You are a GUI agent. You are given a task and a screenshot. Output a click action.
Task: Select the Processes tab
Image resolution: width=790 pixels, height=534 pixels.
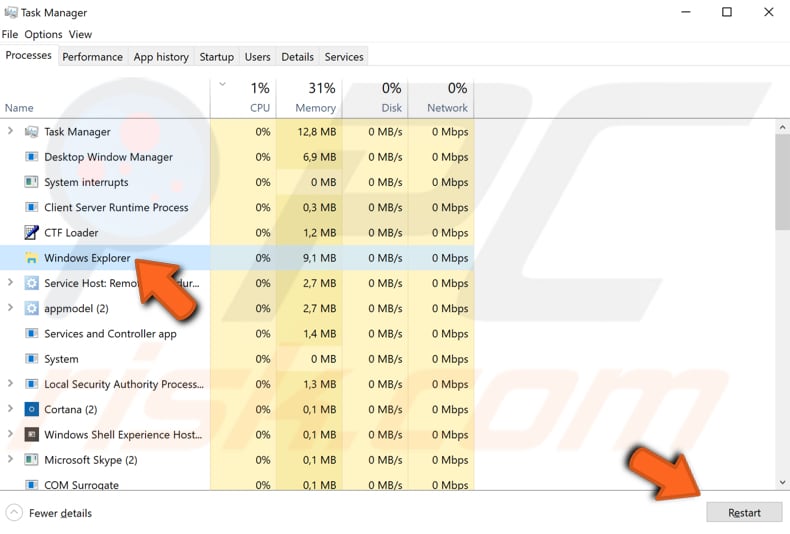(28, 55)
